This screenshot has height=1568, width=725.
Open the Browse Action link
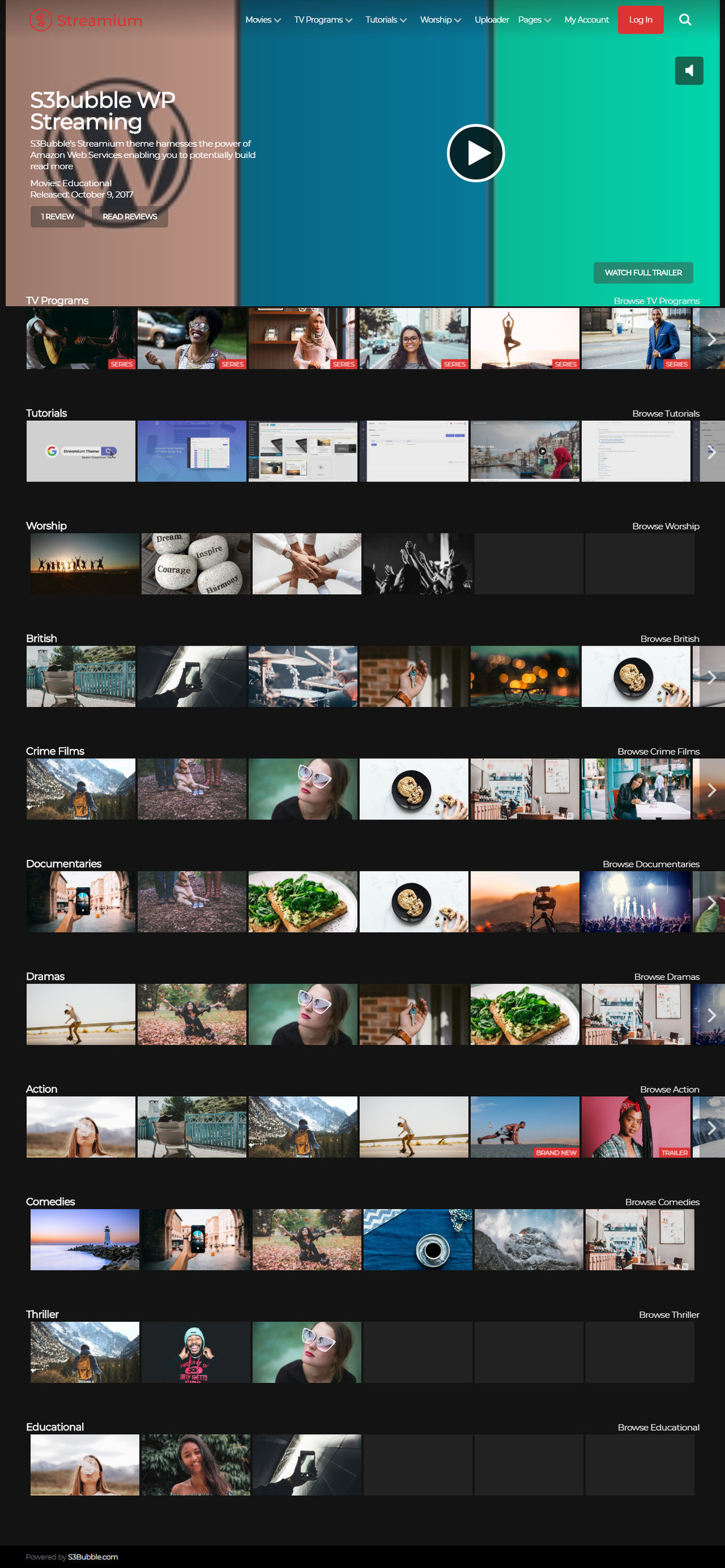669,1090
